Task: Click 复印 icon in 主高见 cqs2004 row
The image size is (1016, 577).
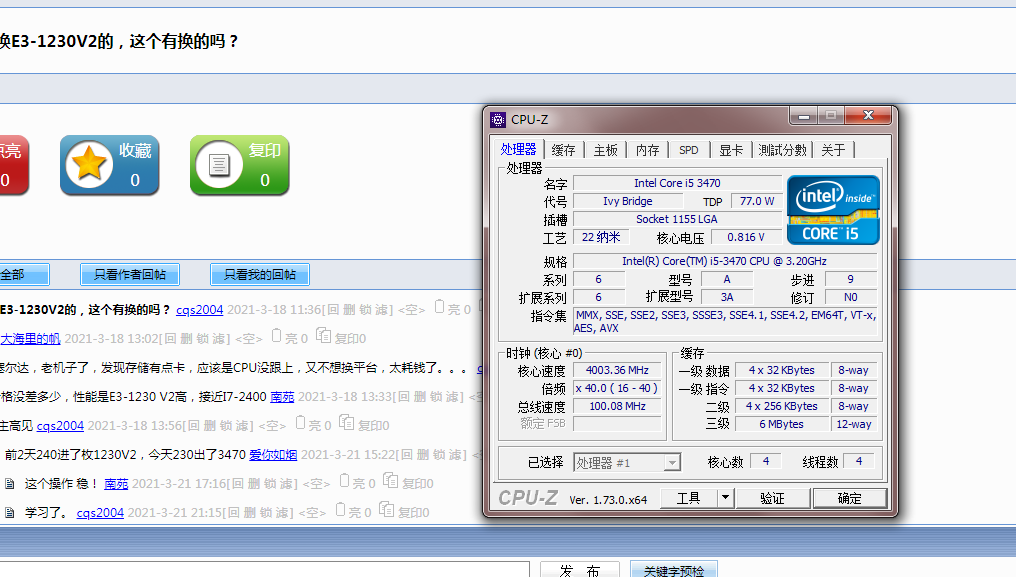Action: click(347, 423)
